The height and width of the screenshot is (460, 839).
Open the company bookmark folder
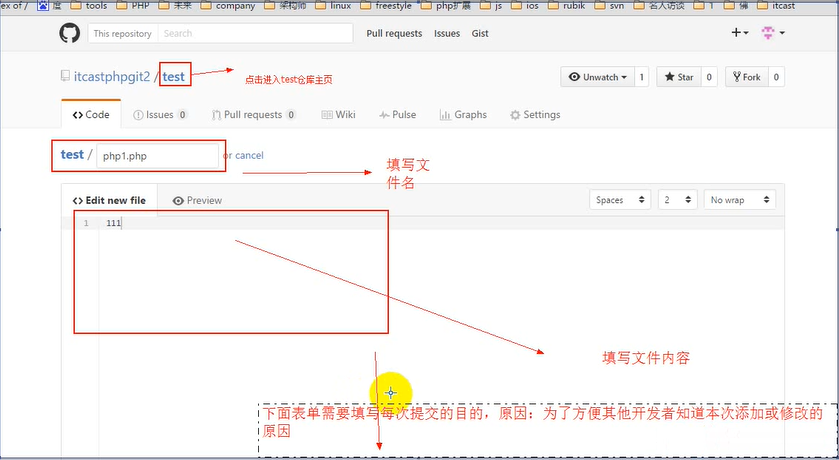tap(228, 5)
